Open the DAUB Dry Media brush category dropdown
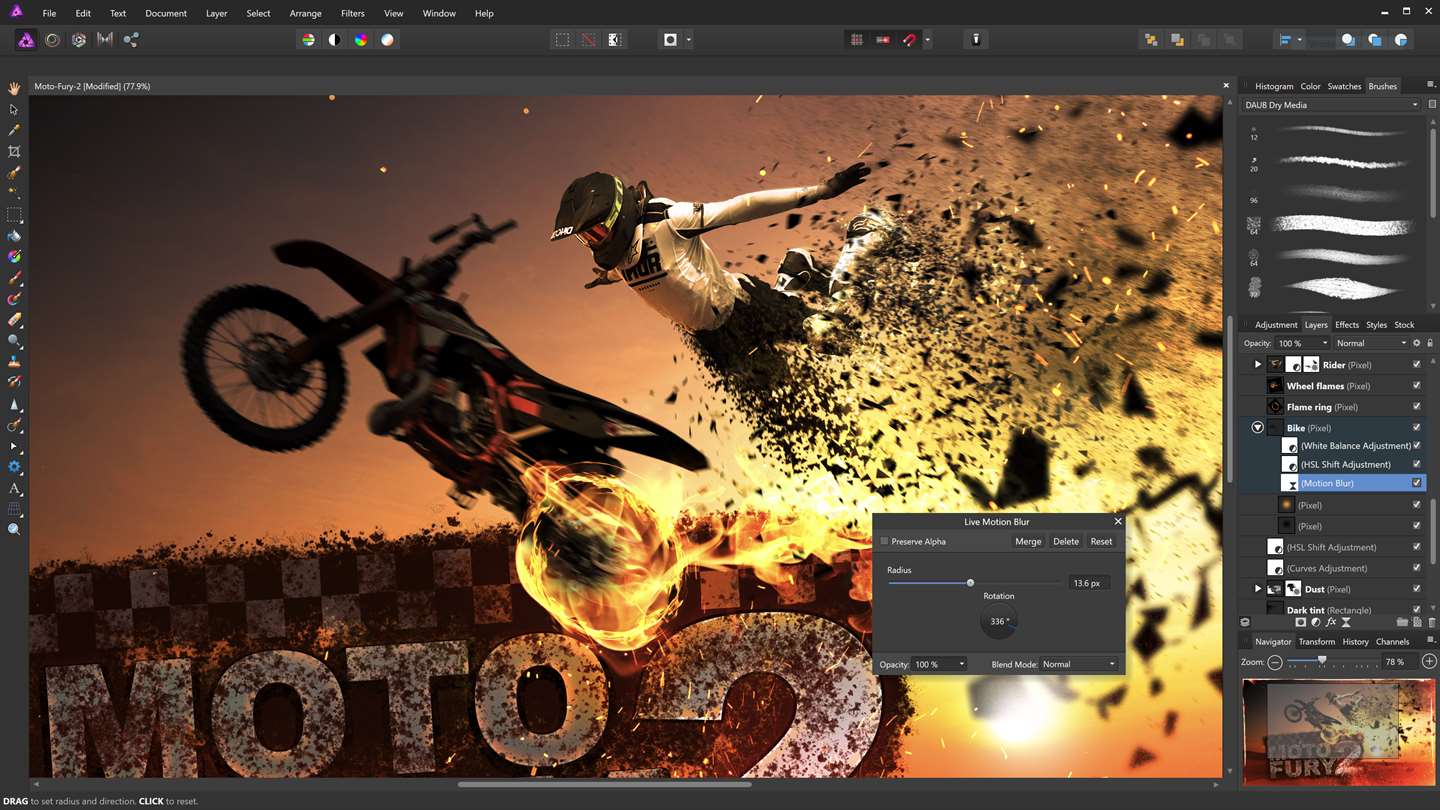 tap(1330, 105)
